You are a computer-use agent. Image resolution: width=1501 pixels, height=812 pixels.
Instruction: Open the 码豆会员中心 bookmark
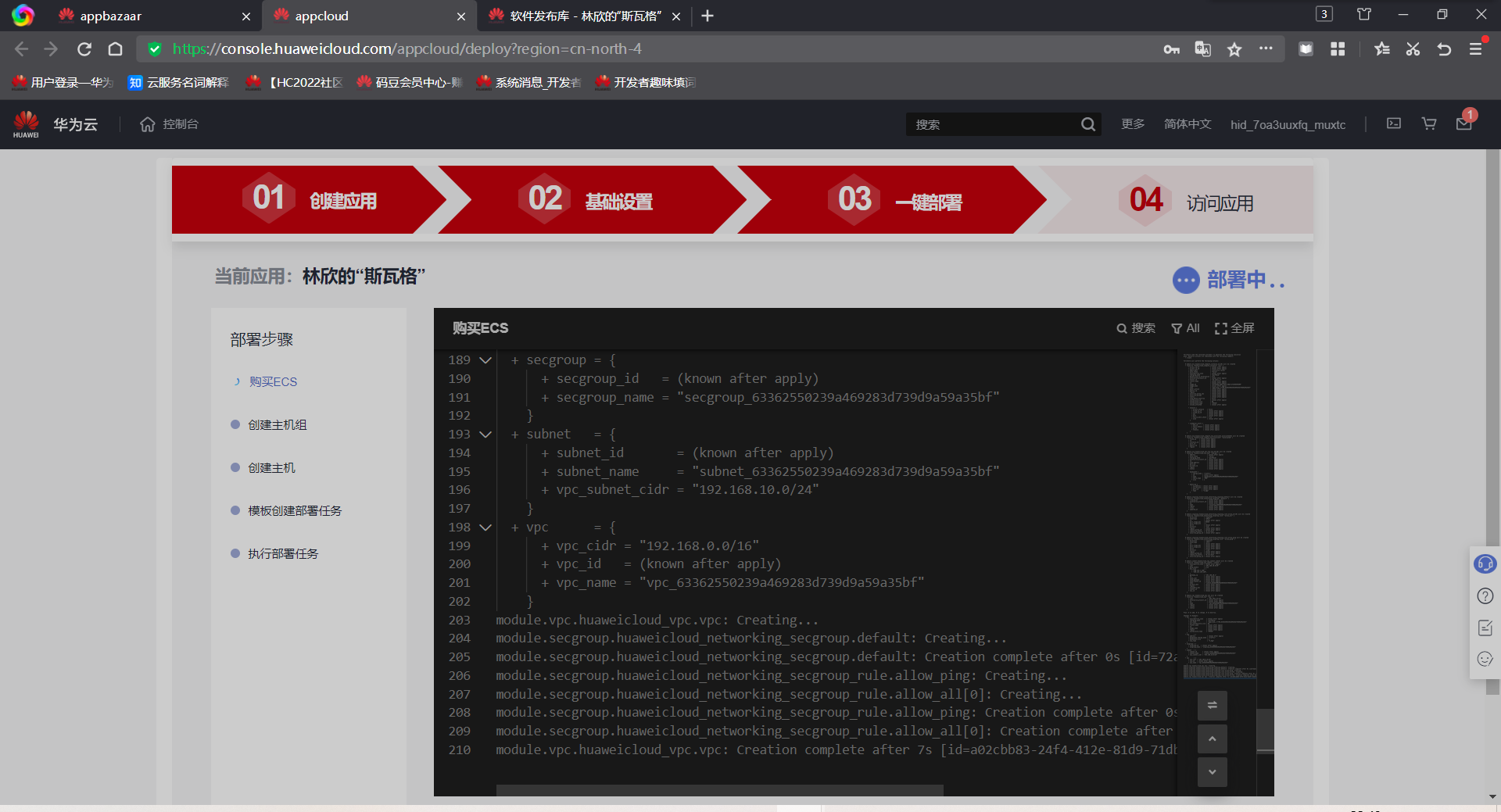coord(410,82)
